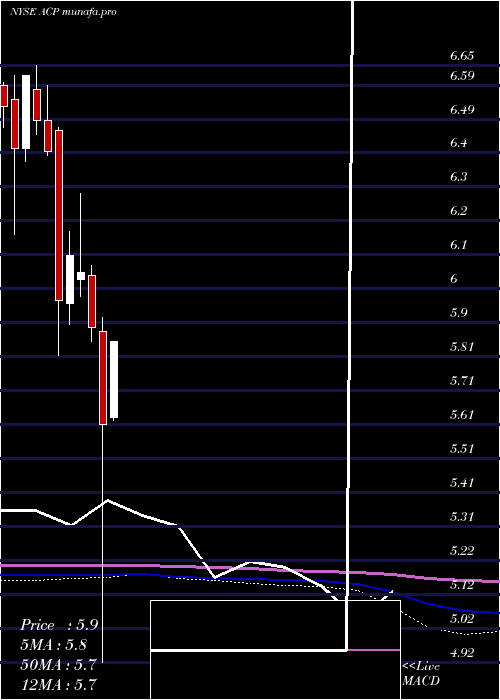Click the 5.12 price axis label

(x=462, y=585)
